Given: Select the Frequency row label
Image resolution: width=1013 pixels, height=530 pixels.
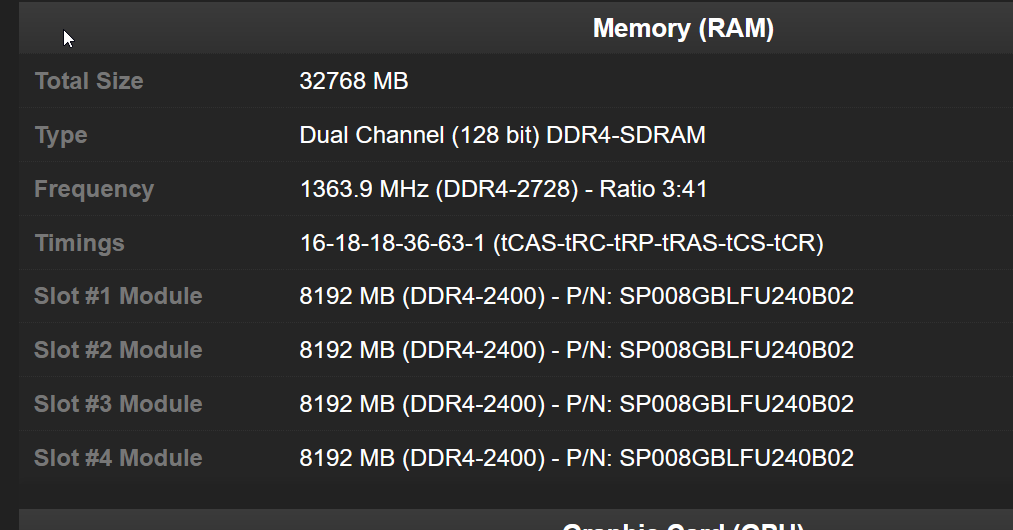Looking at the screenshot, I should [94, 189].
